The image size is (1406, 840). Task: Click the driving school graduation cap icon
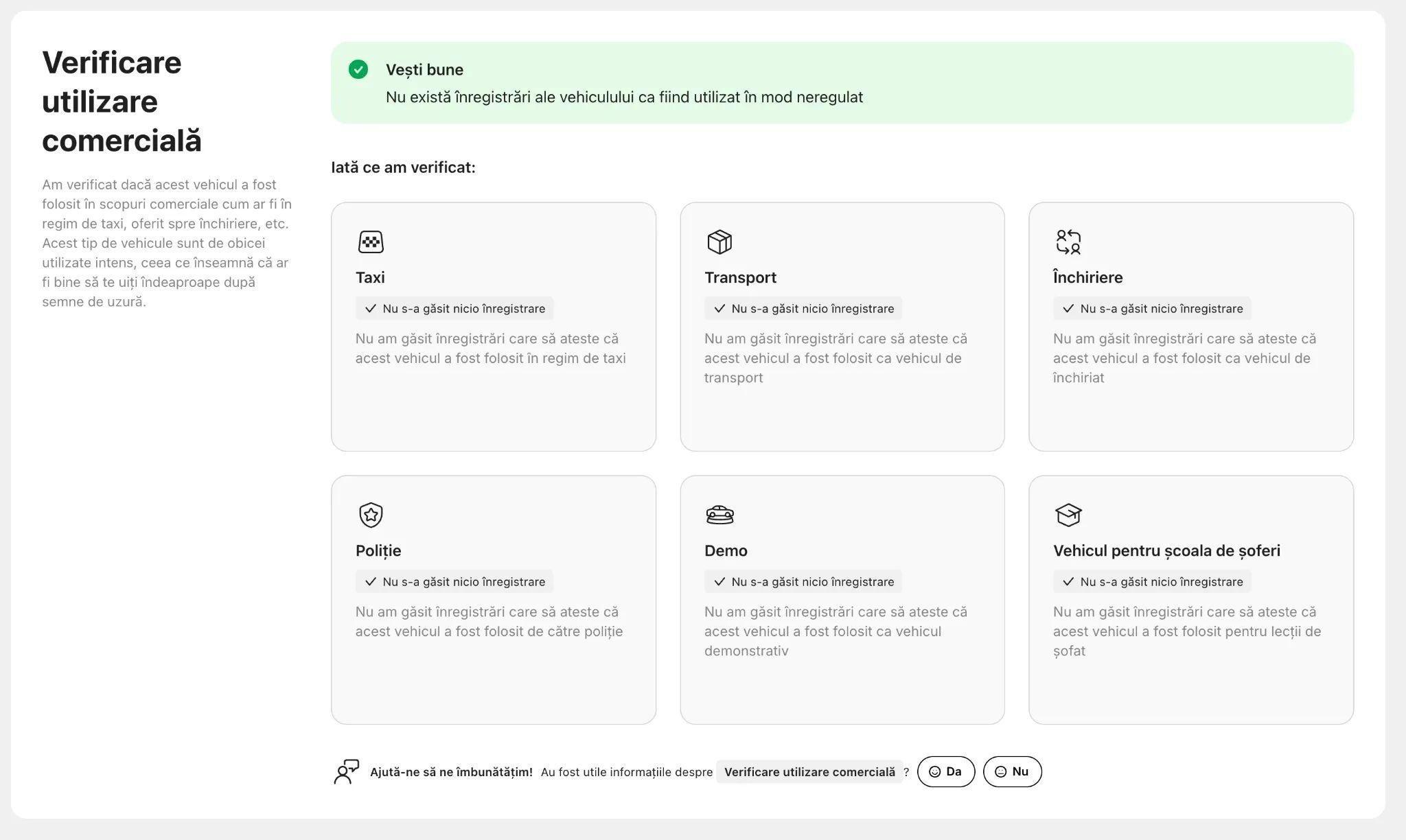click(1068, 515)
